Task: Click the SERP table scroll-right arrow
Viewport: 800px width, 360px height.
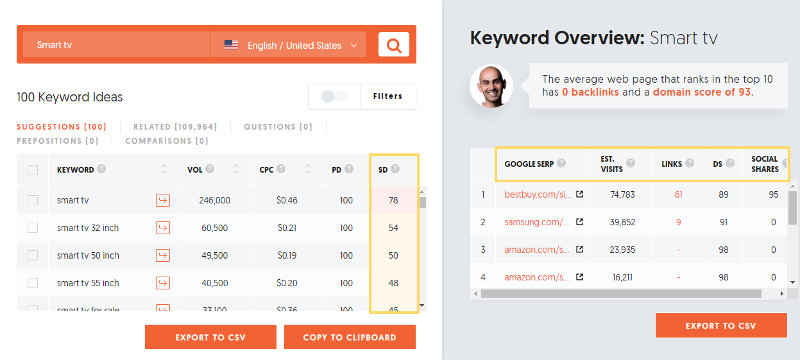Action: tap(782, 294)
